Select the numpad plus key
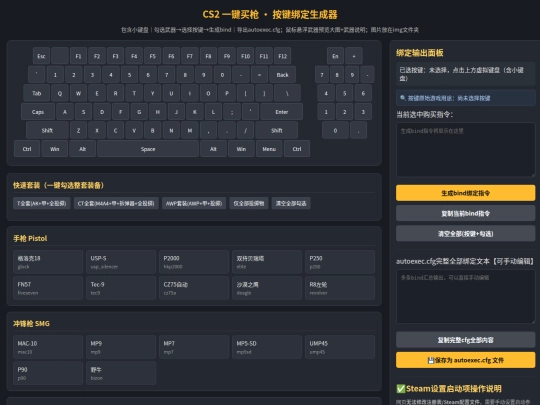Viewport: 540px width, 405px height. [x=354, y=56]
